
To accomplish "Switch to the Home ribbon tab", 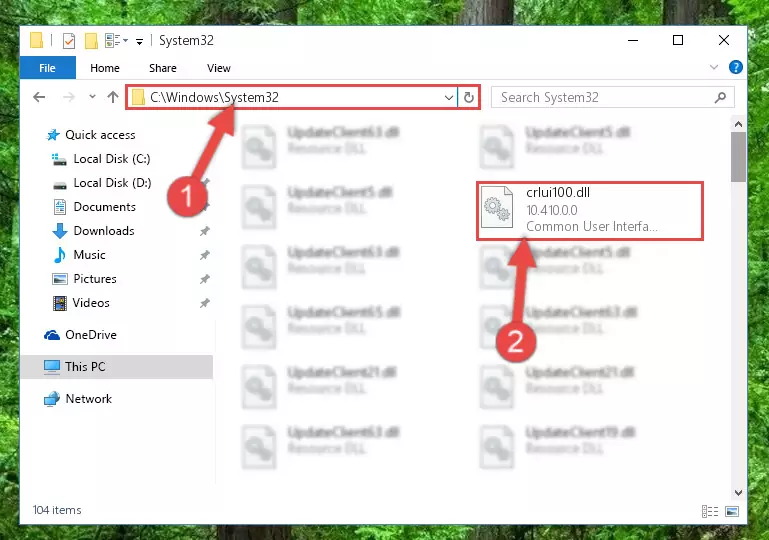I will click(105, 68).
